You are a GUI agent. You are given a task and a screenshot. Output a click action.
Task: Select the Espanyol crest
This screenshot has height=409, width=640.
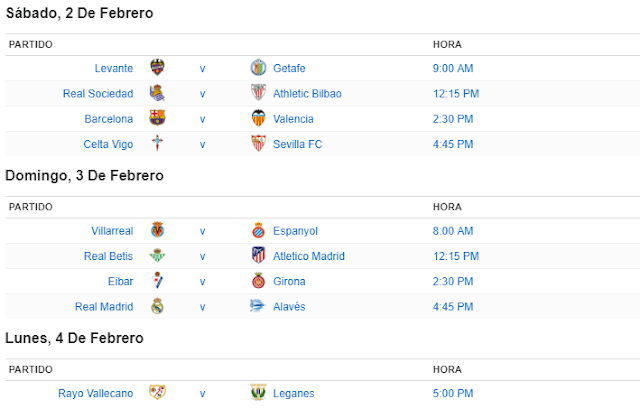point(258,230)
